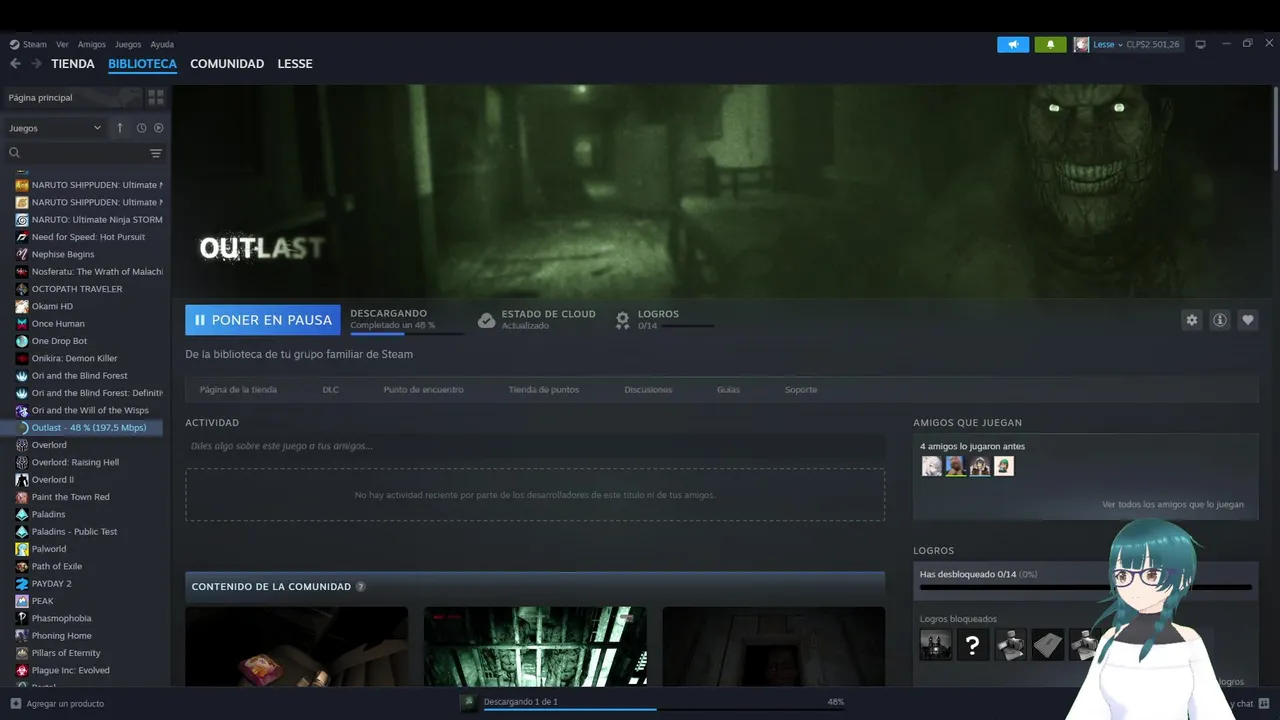View the fourth locked achievement icon

[x=1048, y=645]
